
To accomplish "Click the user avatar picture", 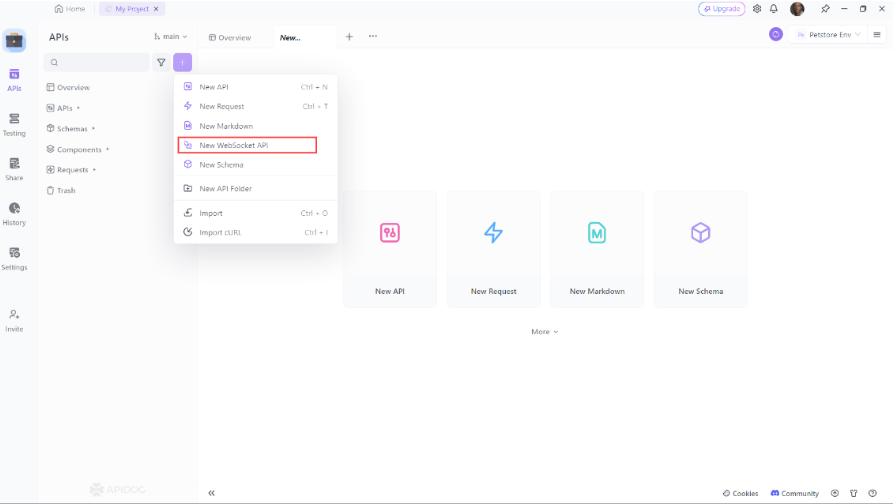I will [797, 9].
